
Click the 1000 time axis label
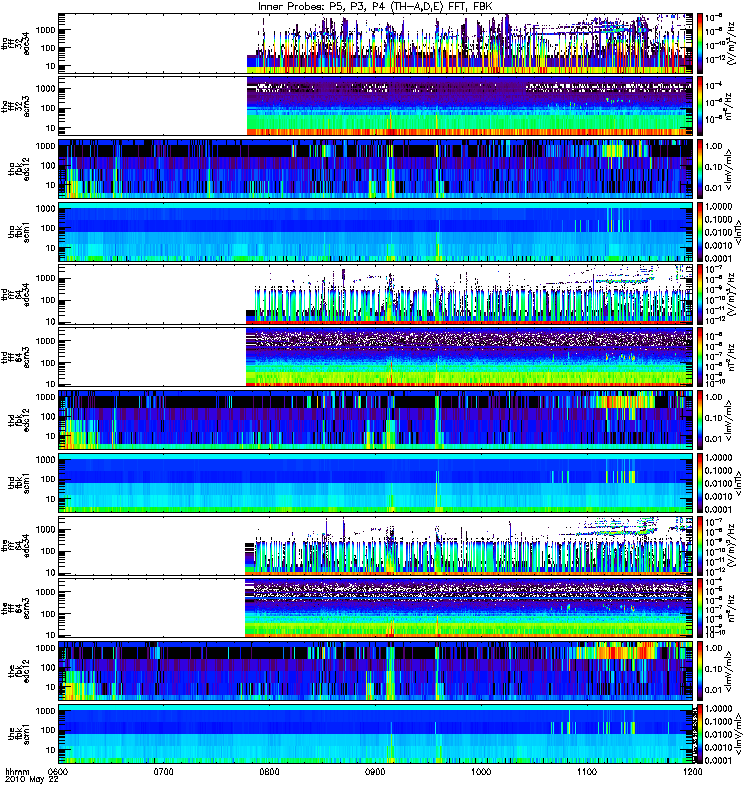(x=481, y=771)
